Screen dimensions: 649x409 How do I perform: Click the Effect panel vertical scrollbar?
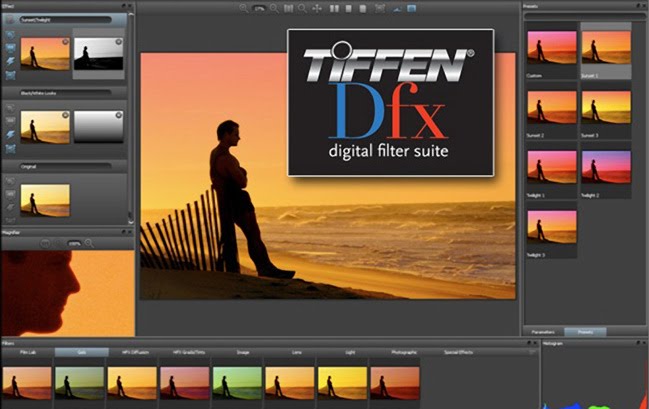pyautogui.click(x=131, y=116)
